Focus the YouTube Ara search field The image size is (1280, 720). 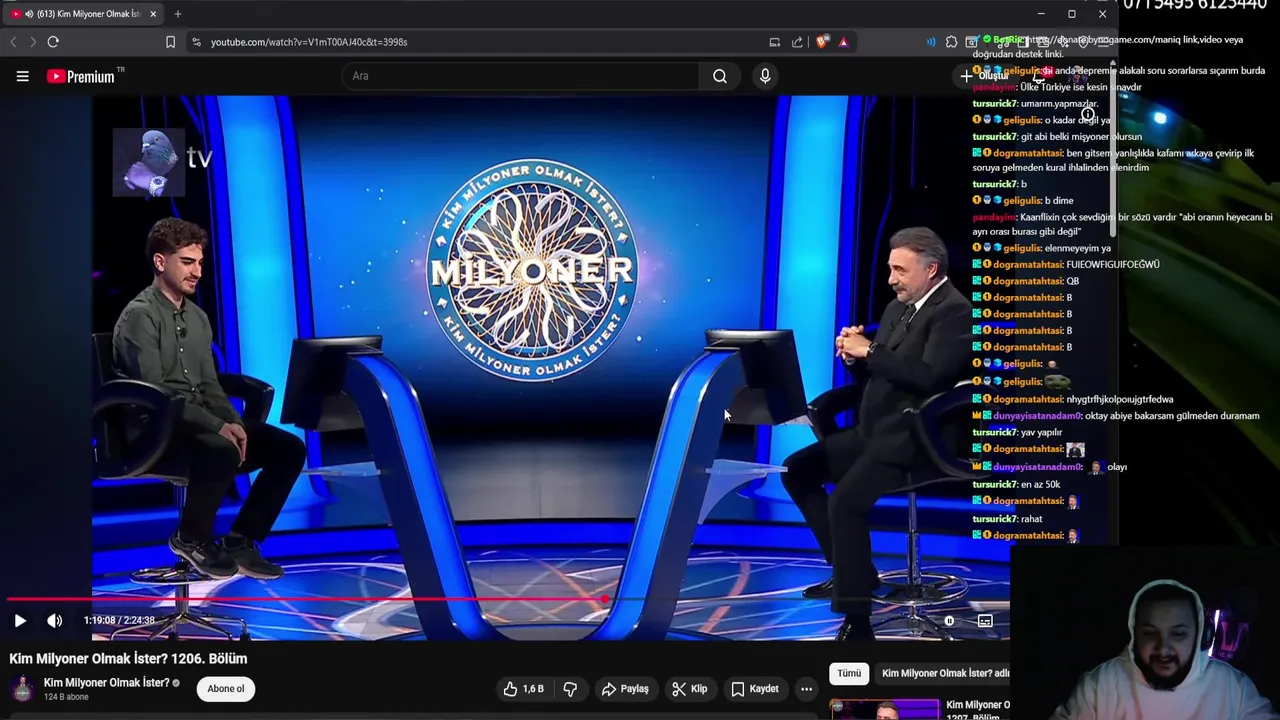[520, 76]
